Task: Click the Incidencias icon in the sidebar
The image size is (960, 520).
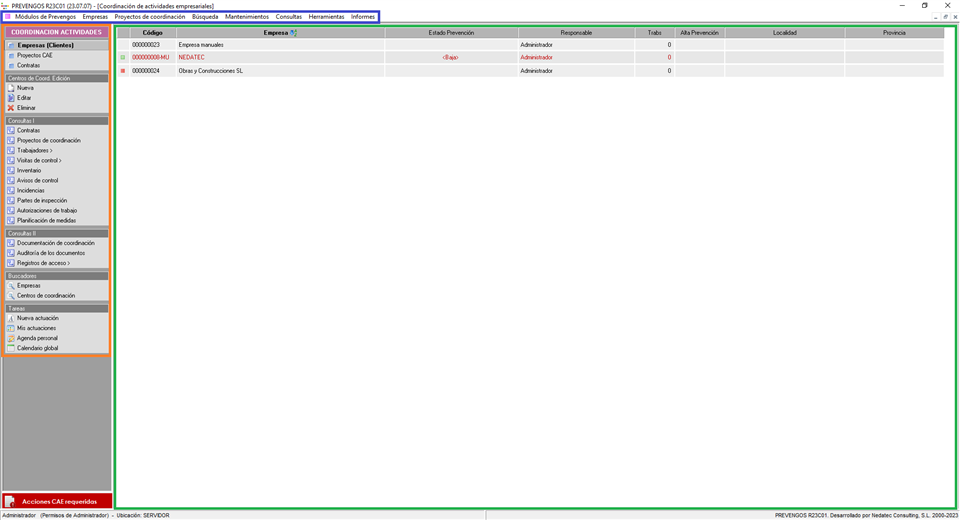Action: 11,191
